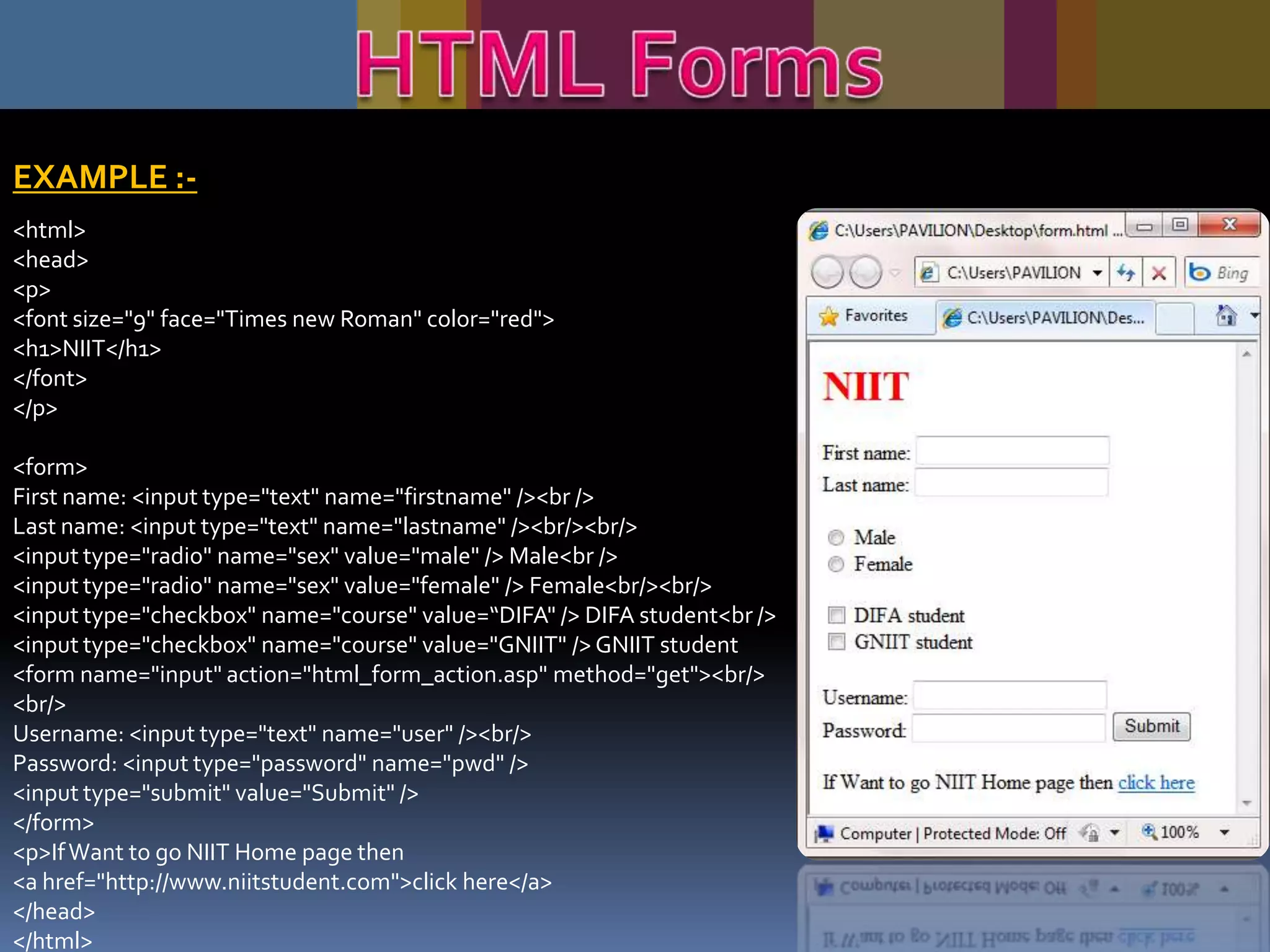
Task: Close the form.html browser window
Action: pos(1230,225)
